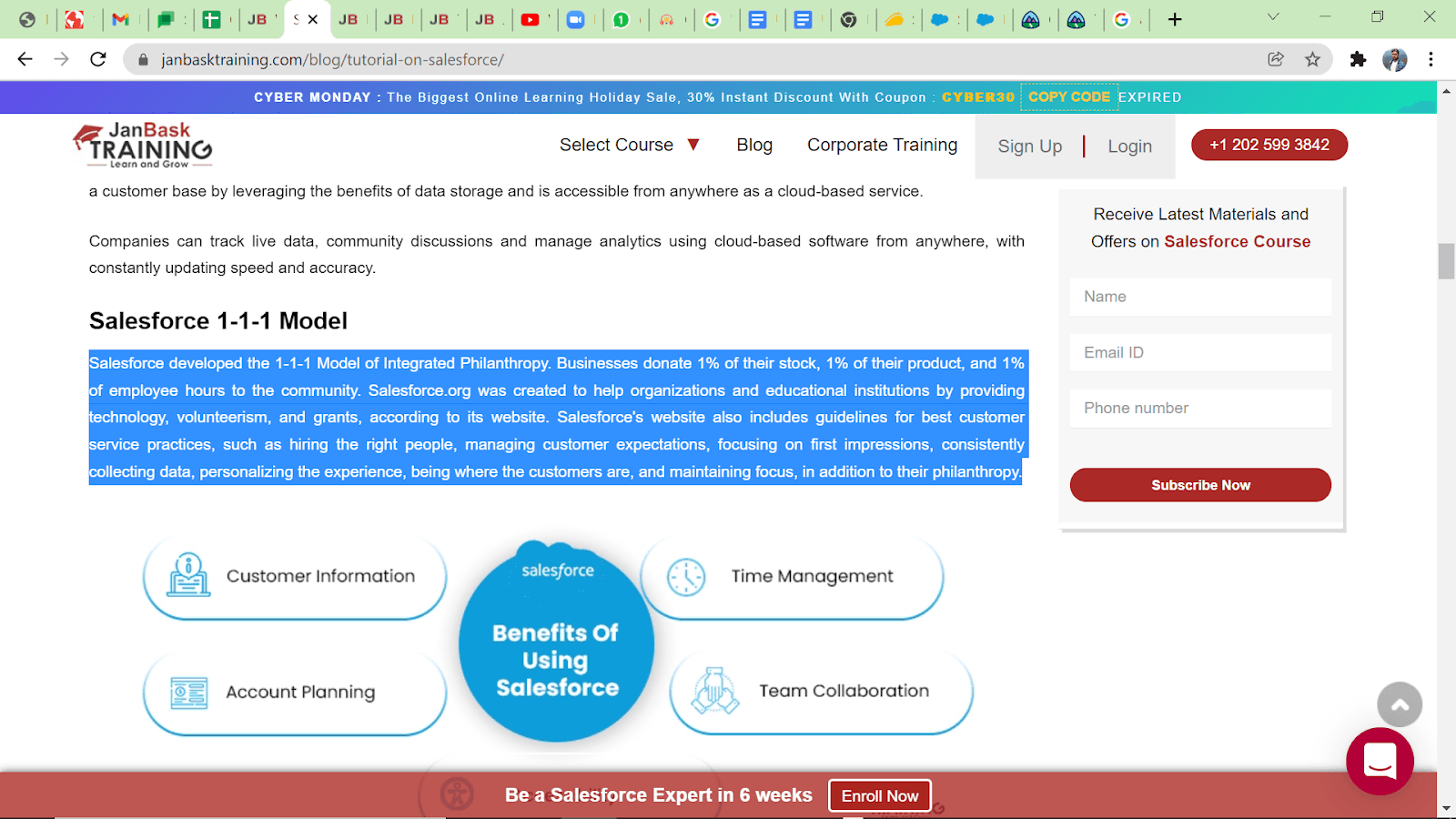This screenshot has height=819, width=1456.
Task: Click the Subscribe Now button
Action: point(1200,485)
